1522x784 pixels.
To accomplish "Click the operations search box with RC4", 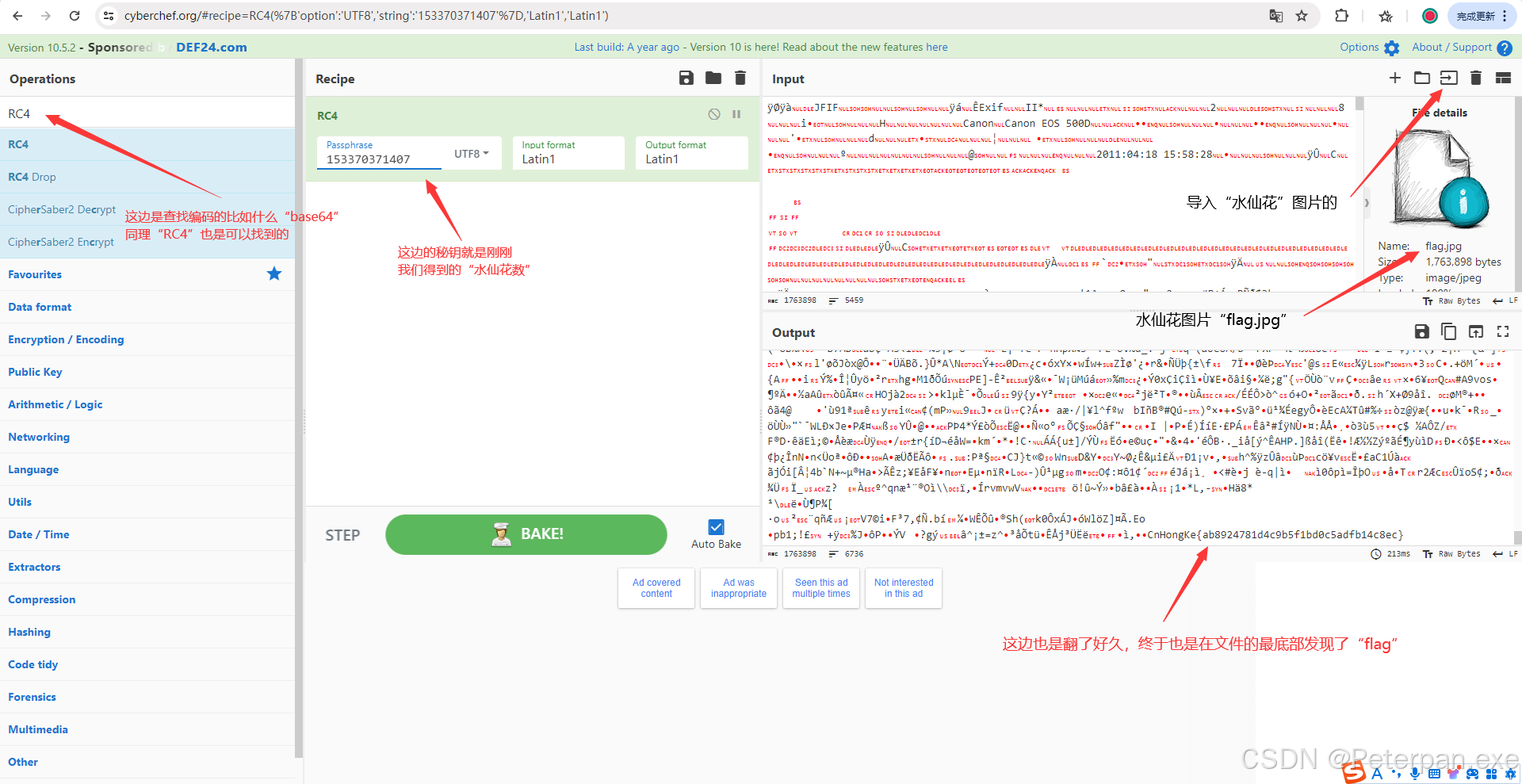I will click(x=147, y=113).
